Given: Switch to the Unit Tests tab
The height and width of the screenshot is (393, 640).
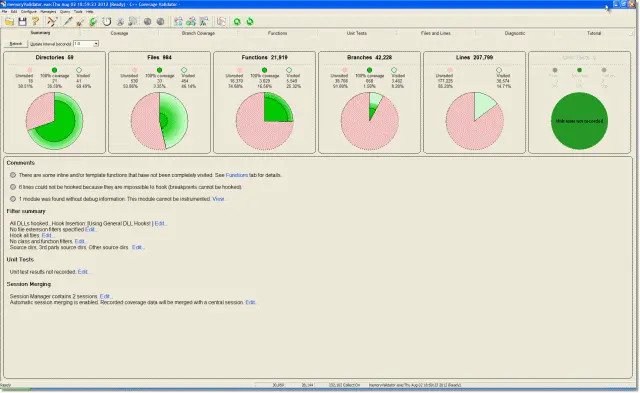Looking at the screenshot, I should 357,33.
